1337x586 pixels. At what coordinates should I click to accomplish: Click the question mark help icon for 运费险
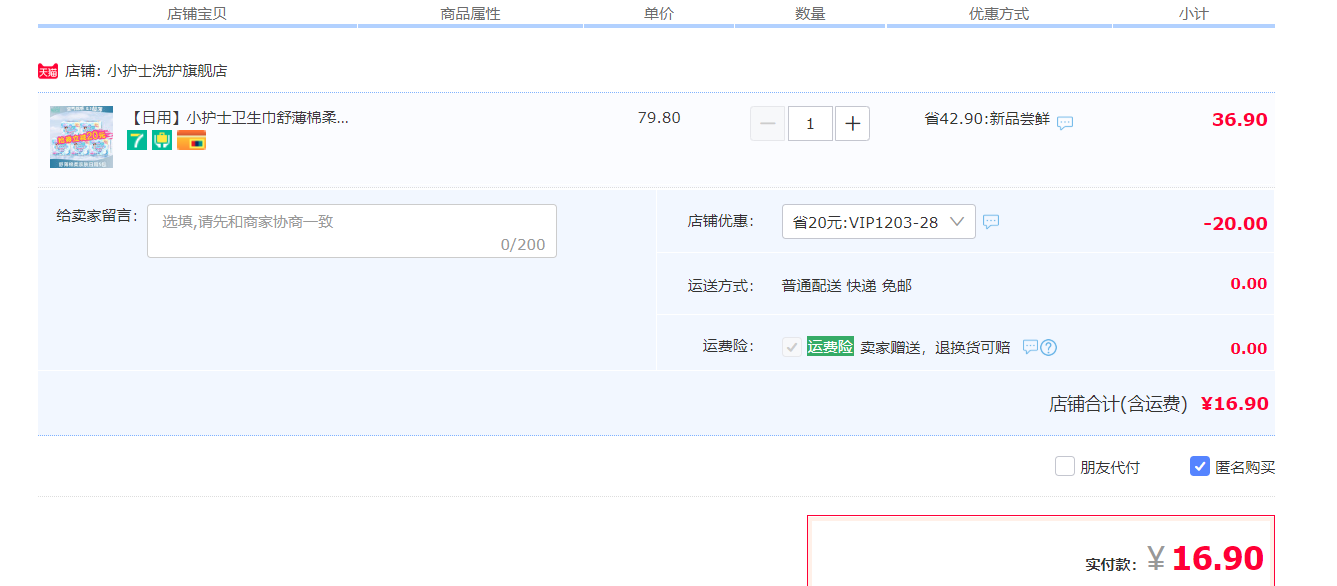1049,348
